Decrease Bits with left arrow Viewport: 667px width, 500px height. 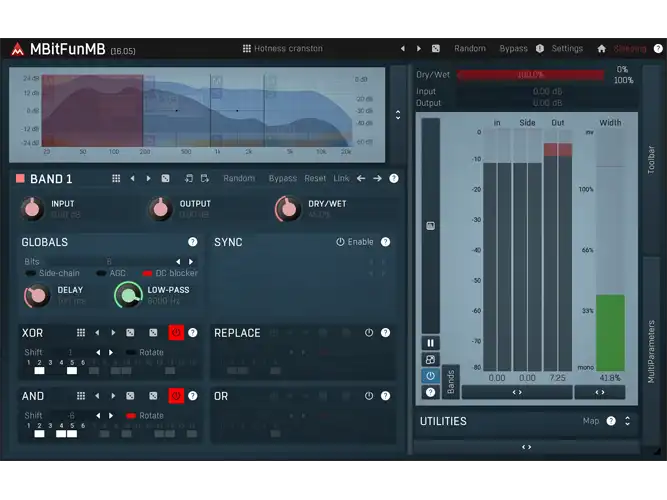coord(178,262)
